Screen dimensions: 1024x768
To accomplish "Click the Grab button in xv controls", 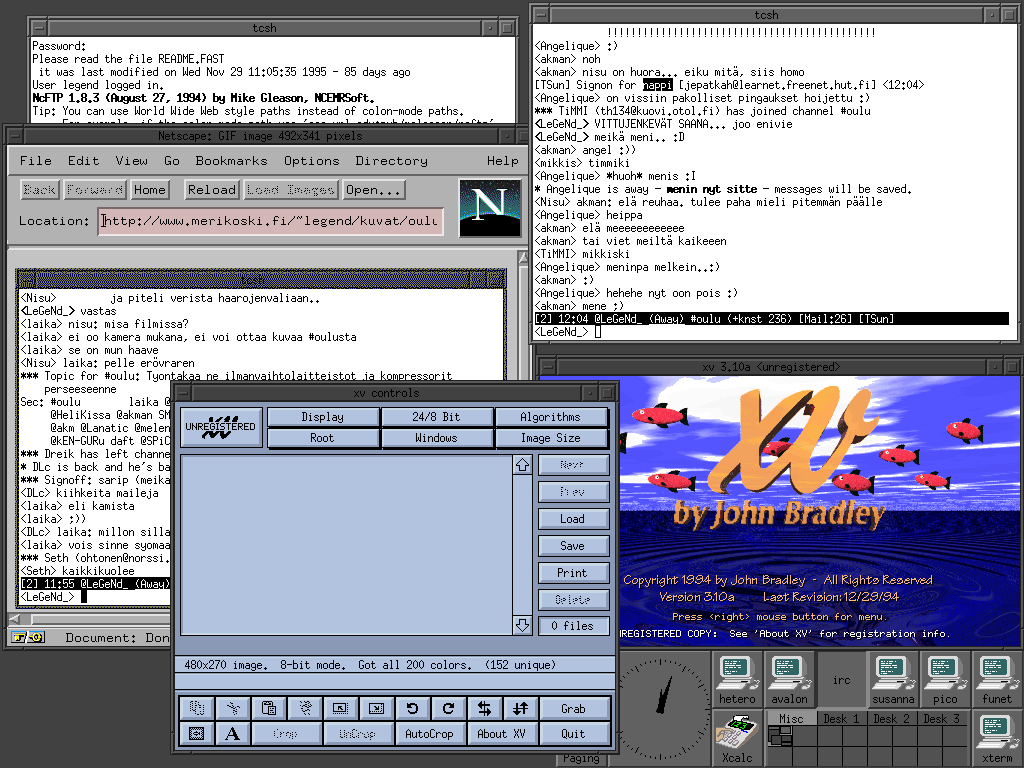I will [573, 708].
